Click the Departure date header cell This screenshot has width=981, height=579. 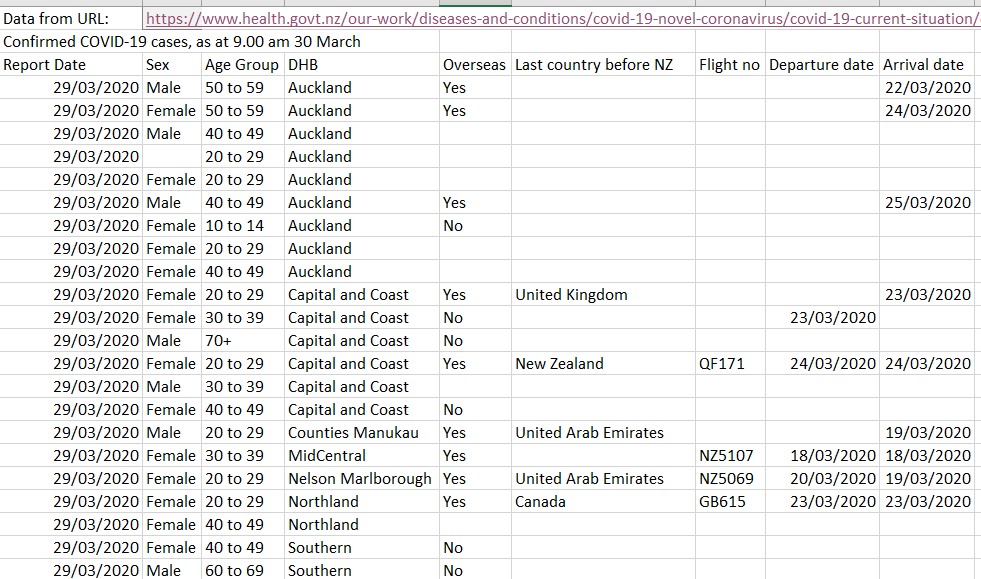pos(821,65)
